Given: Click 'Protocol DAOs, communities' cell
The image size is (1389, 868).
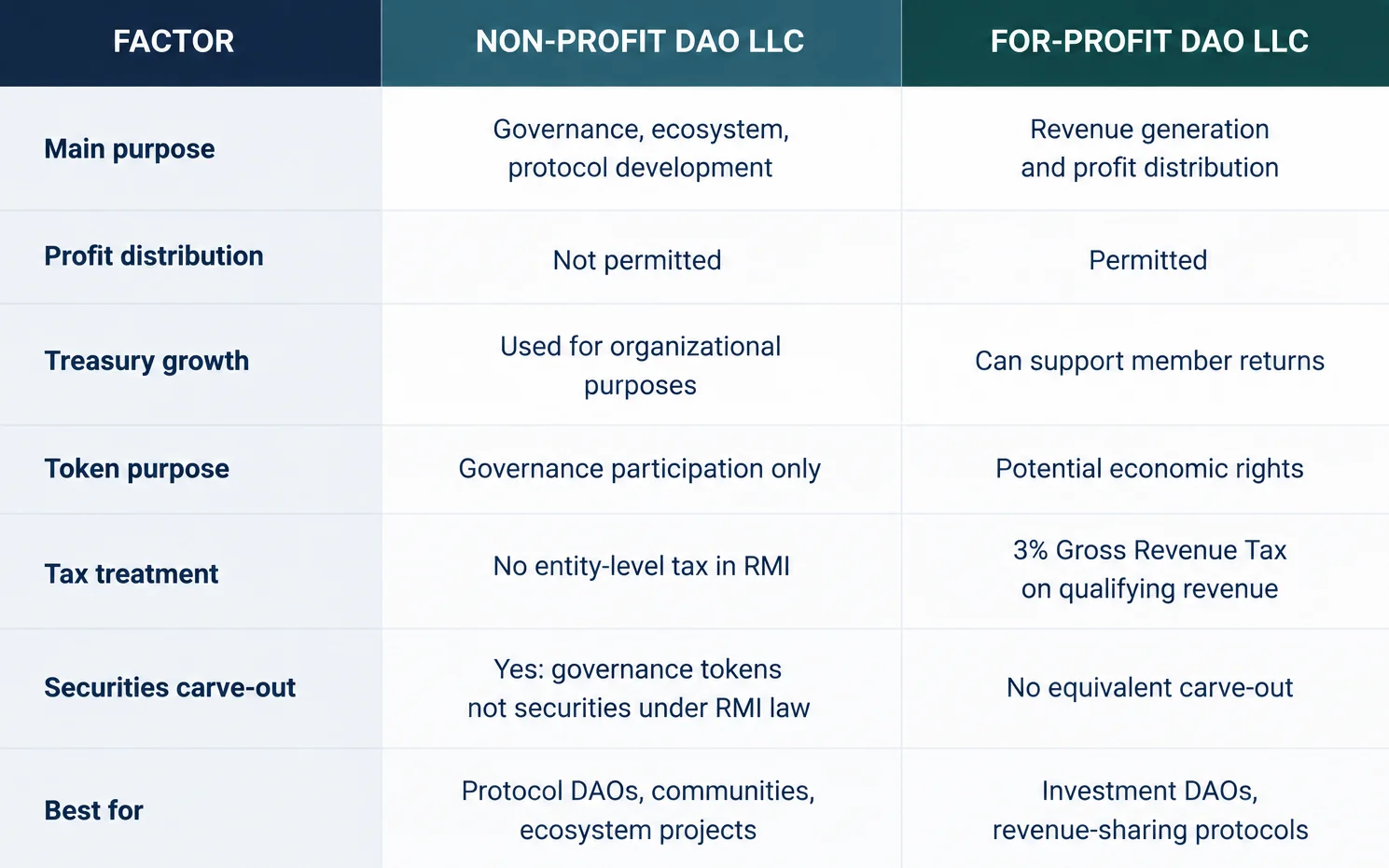Looking at the screenshot, I should 638,810.
